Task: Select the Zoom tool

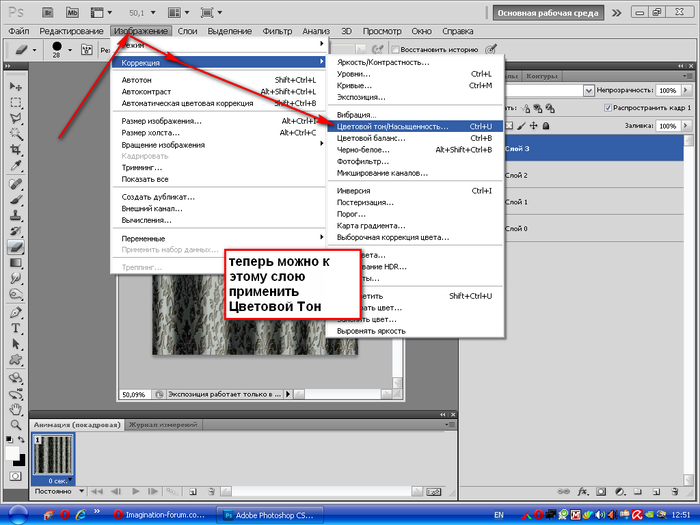Action: [x=16, y=425]
